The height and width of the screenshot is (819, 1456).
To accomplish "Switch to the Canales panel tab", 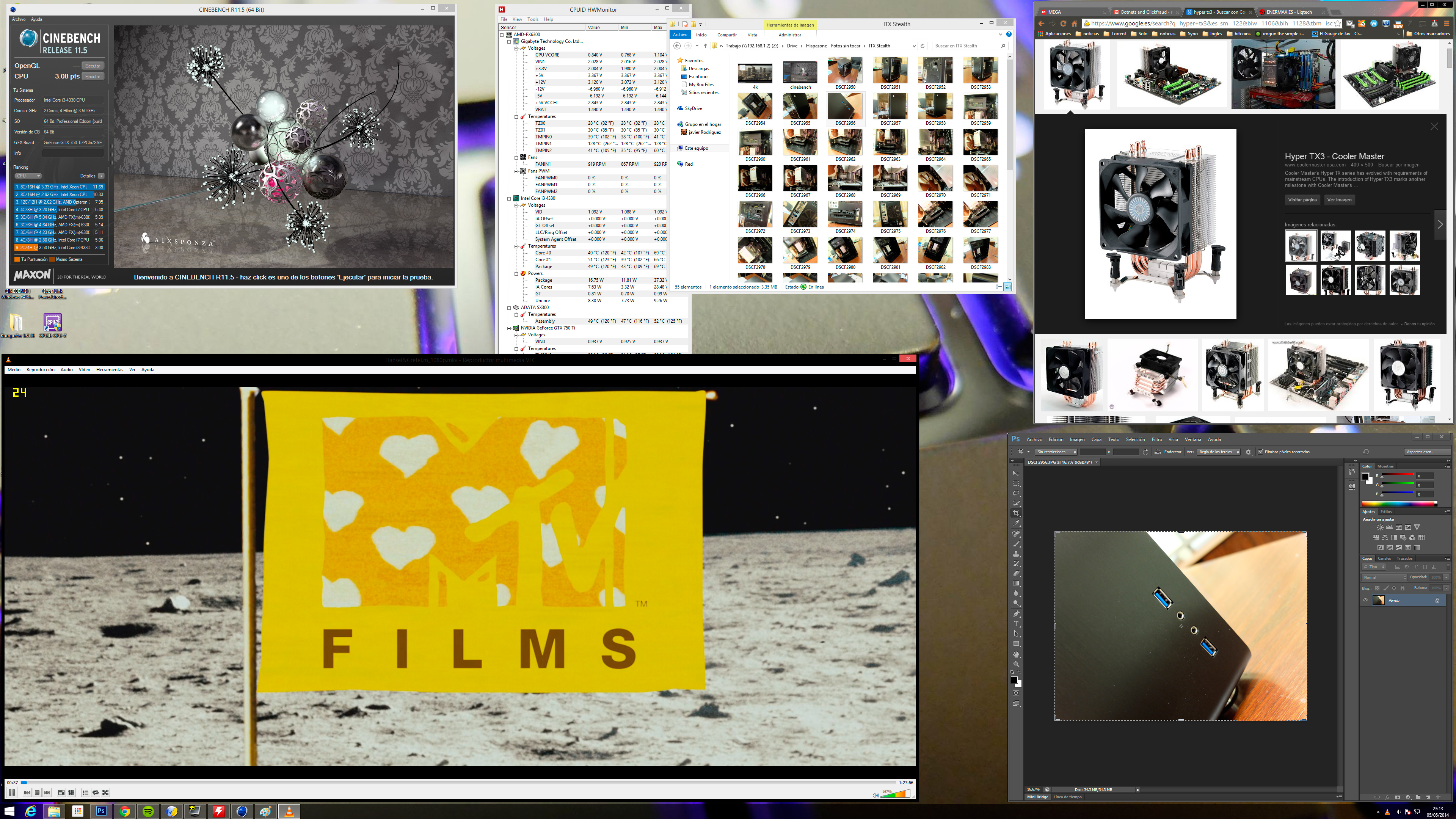I will (x=1384, y=559).
